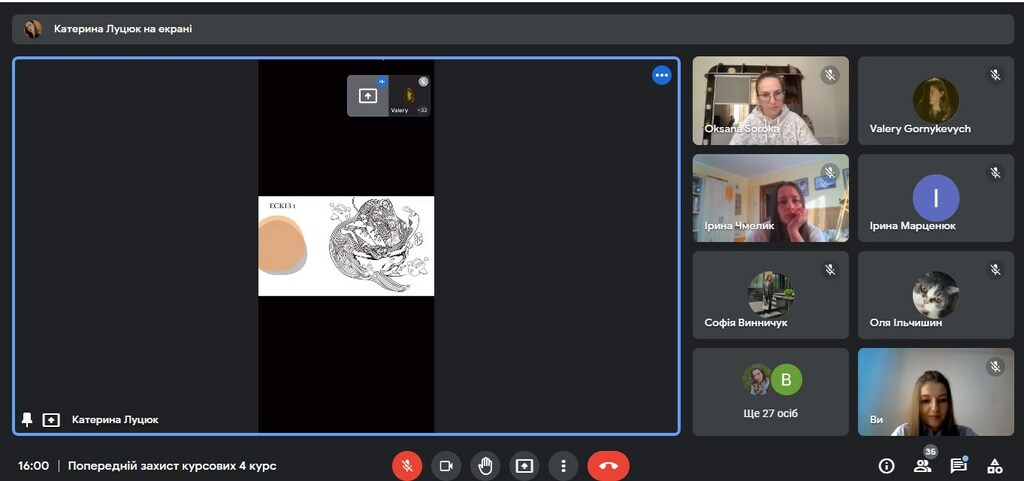The width and height of the screenshot is (1024, 481).
Task: Open the chat panel icon
Action: (958, 466)
